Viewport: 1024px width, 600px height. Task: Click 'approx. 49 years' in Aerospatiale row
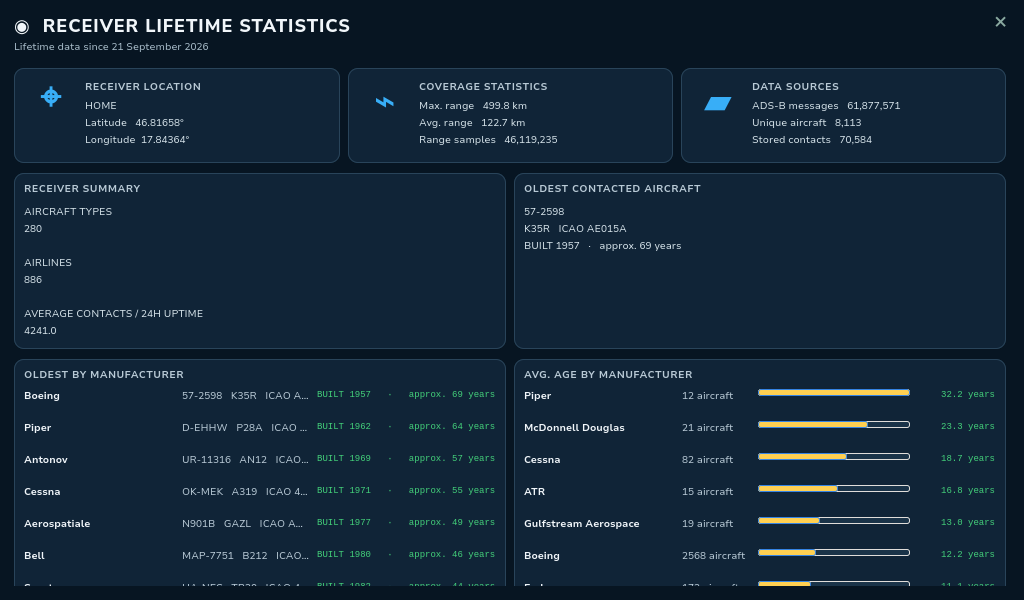tap(451, 522)
